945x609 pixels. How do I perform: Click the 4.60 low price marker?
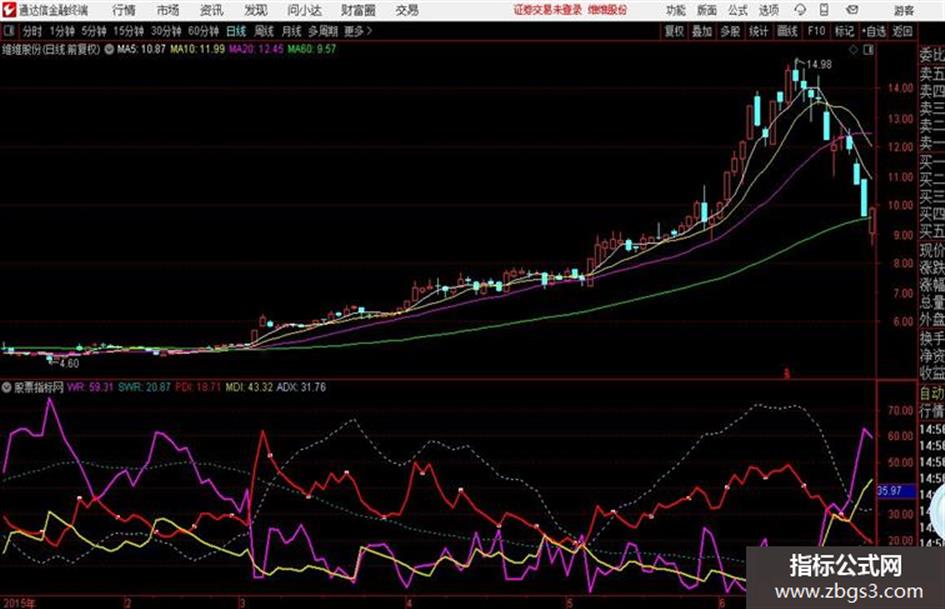pos(69,364)
